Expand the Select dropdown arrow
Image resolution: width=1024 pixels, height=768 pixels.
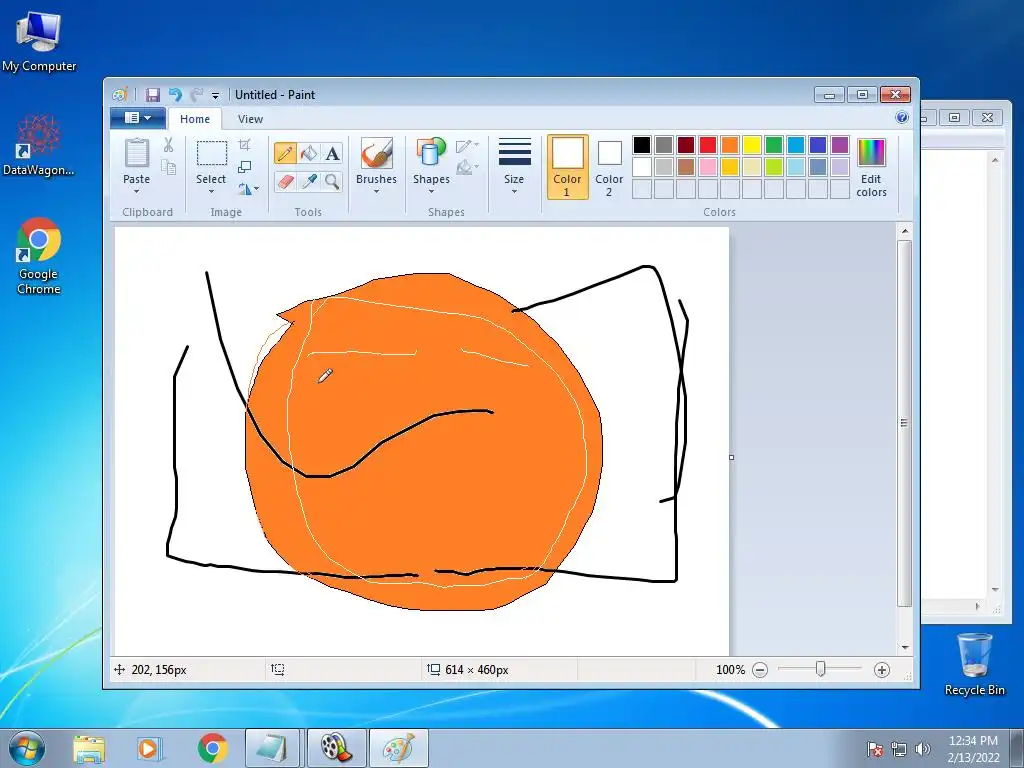[x=211, y=192]
